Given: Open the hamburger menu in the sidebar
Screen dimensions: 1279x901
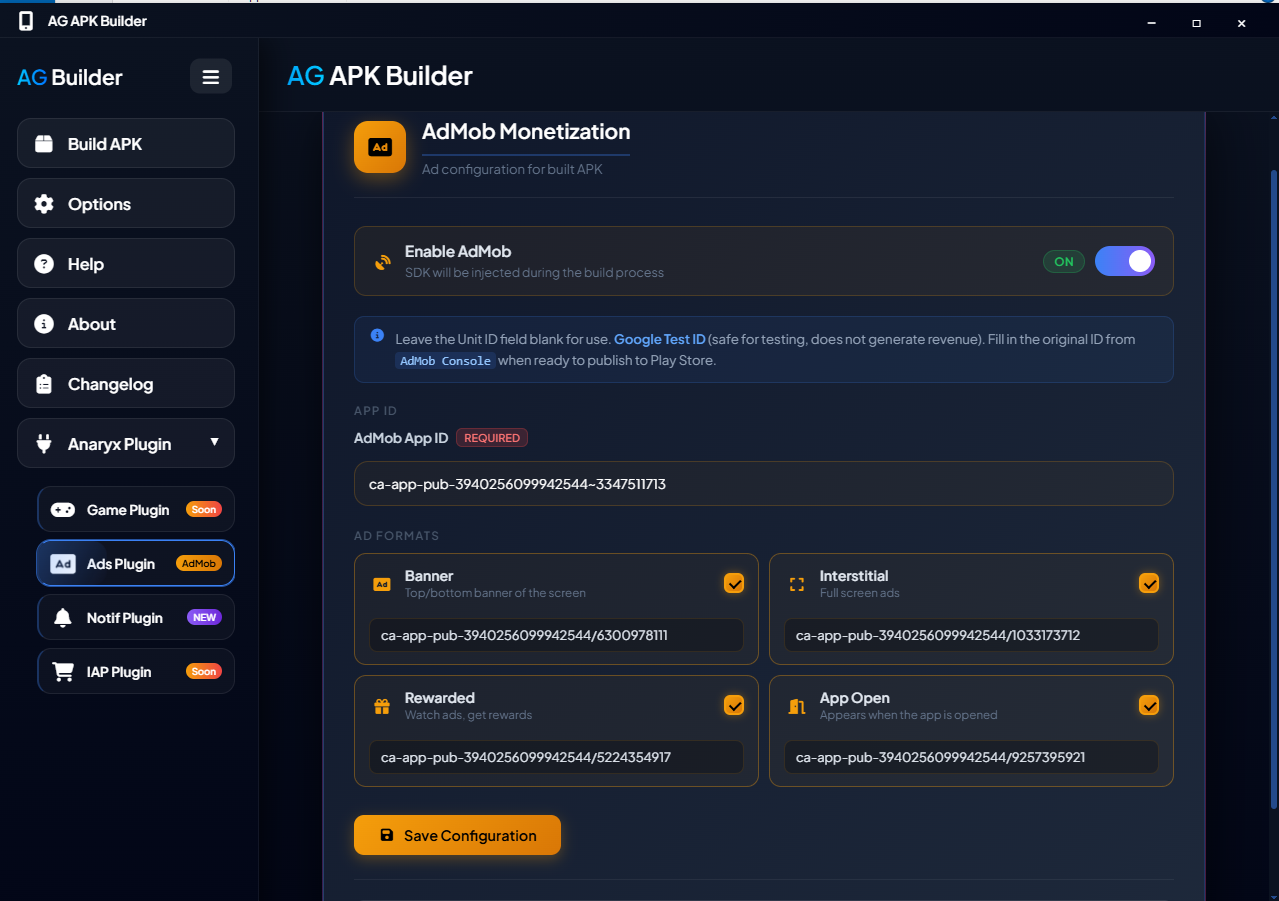Looking at the screenshot, I should (x=211, y=76).
